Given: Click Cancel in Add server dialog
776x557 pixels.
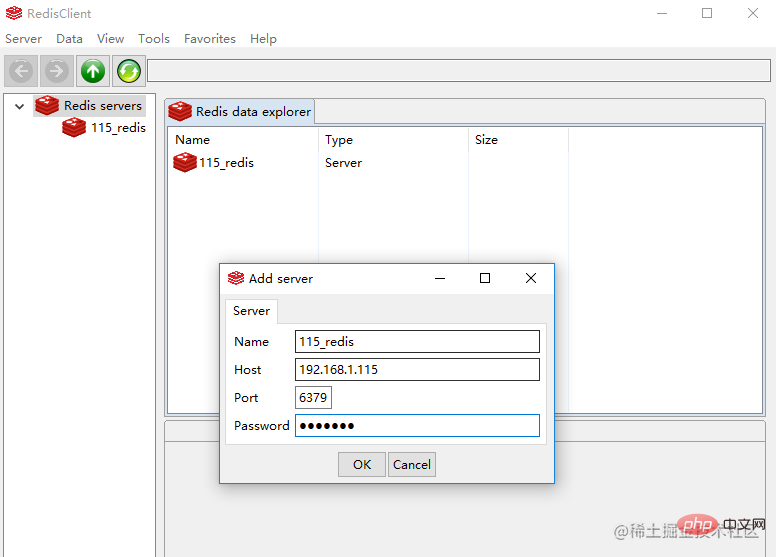Looking at the screenshot, I should tap(412, 464).
